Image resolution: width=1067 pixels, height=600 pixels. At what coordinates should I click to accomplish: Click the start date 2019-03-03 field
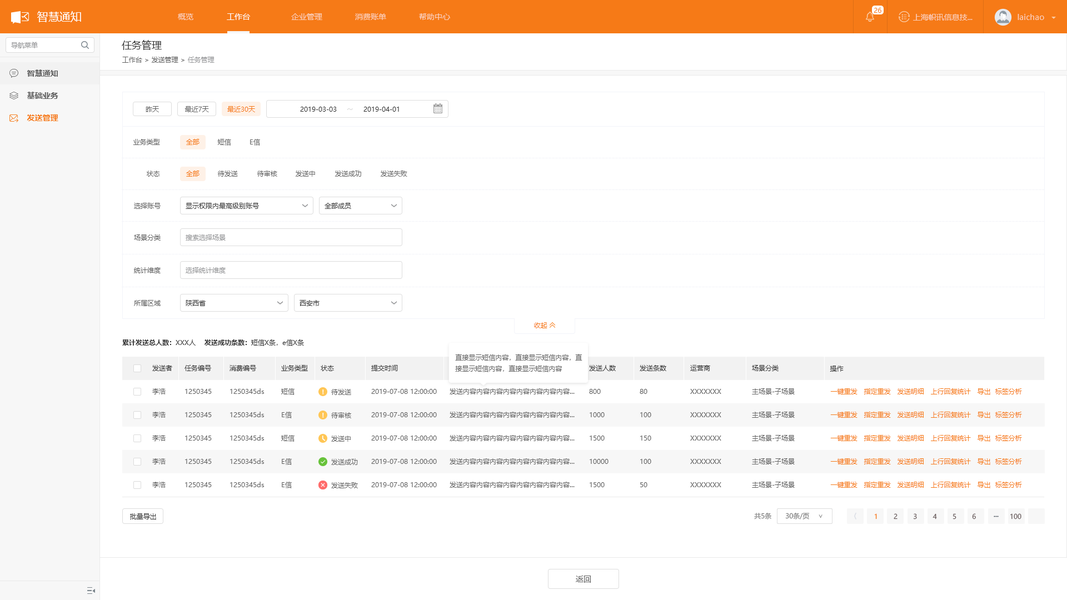point(318,109)
